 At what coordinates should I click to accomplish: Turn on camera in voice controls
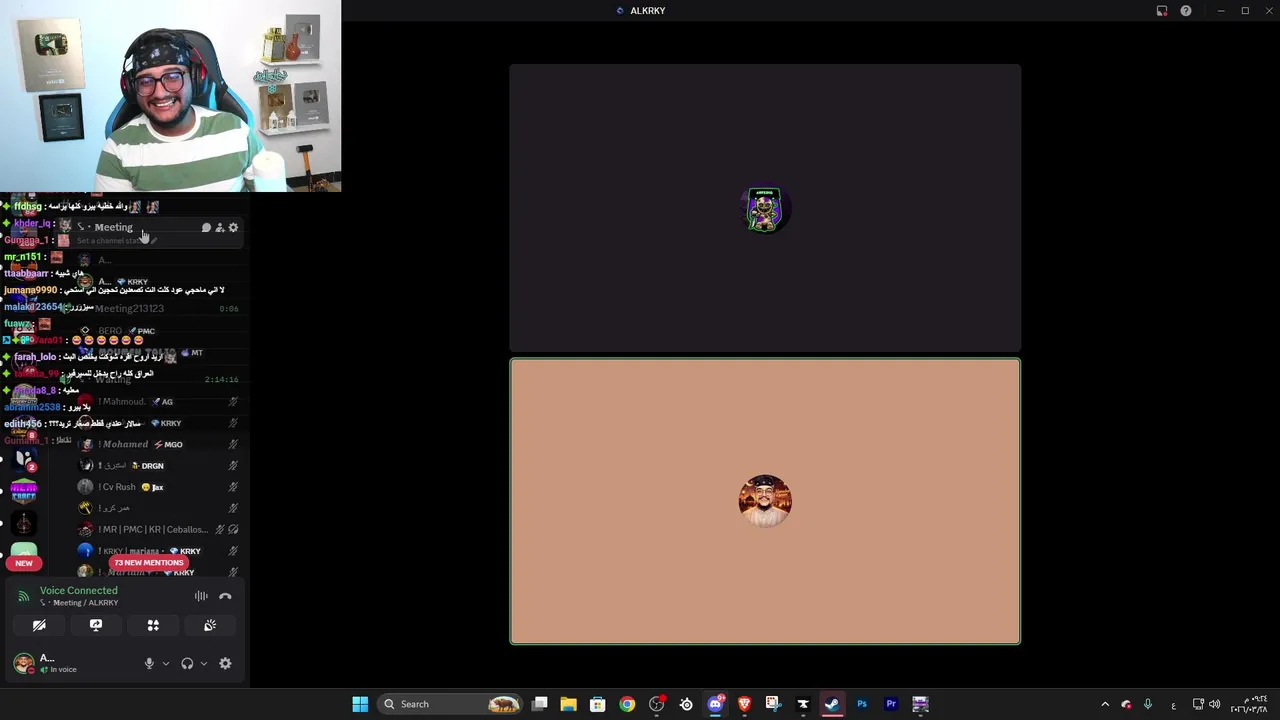pyautogui.click(x=39, y=625)
